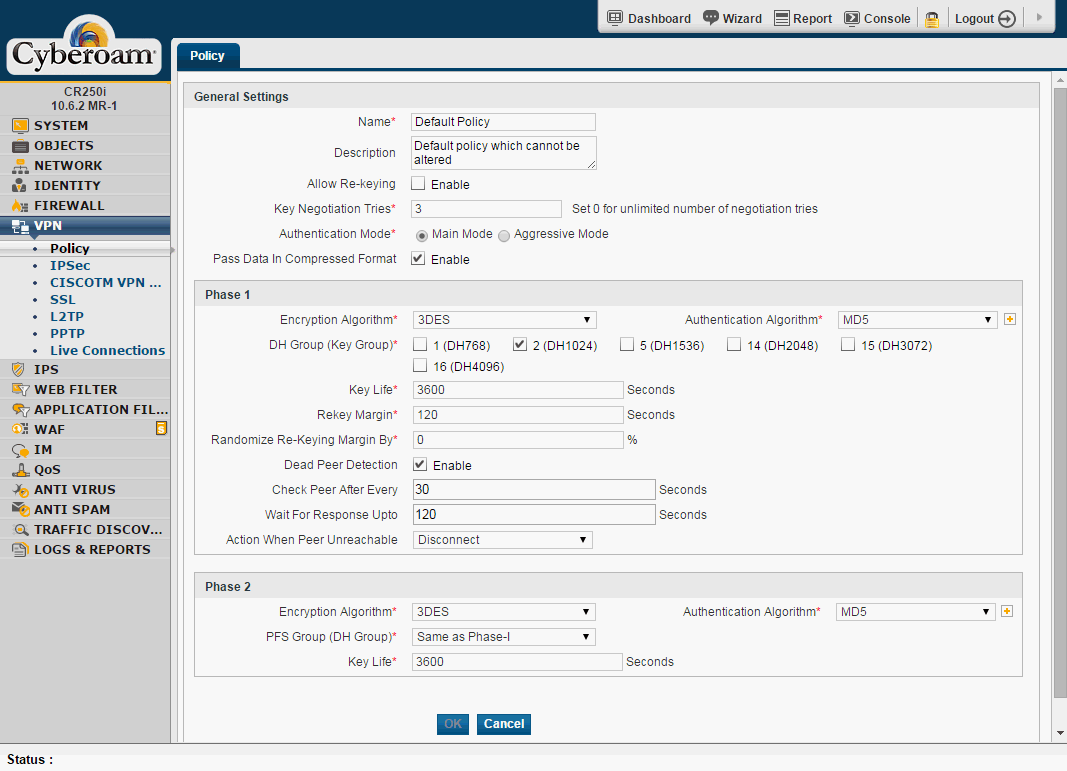Open the Report icon
Viewport: 1067px width, 771px height.
[782, 18]
